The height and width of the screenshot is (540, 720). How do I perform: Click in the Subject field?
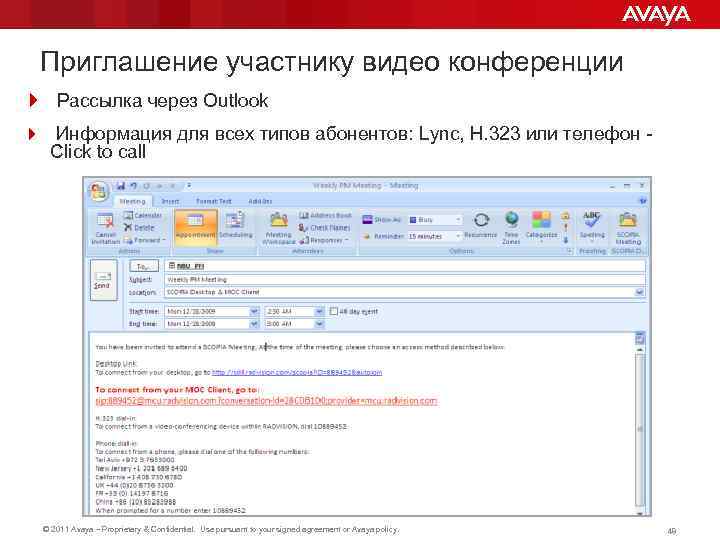405,279
